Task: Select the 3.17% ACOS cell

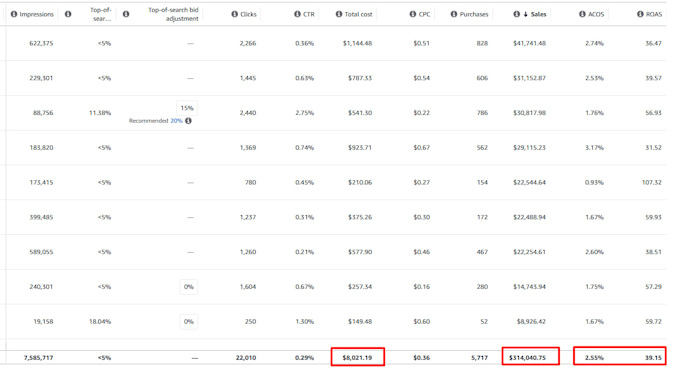Action: coord(594,148)
